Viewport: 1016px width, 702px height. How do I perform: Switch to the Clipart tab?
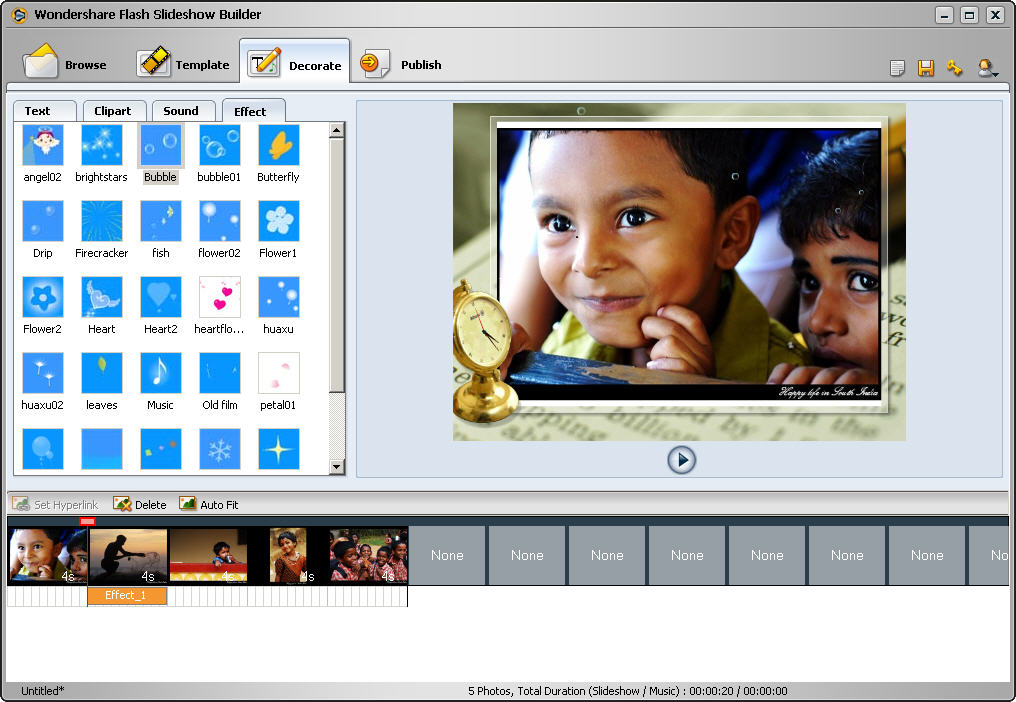[x=113, y=111]
